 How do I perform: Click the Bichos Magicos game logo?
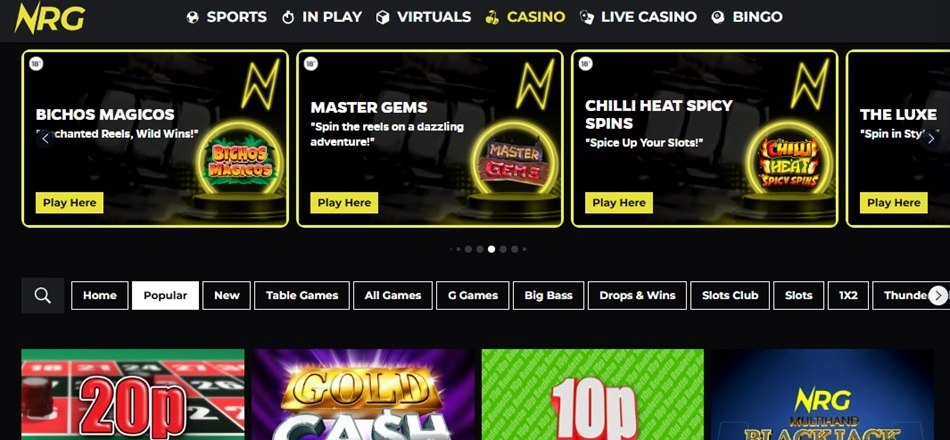(x=241, y=162)
